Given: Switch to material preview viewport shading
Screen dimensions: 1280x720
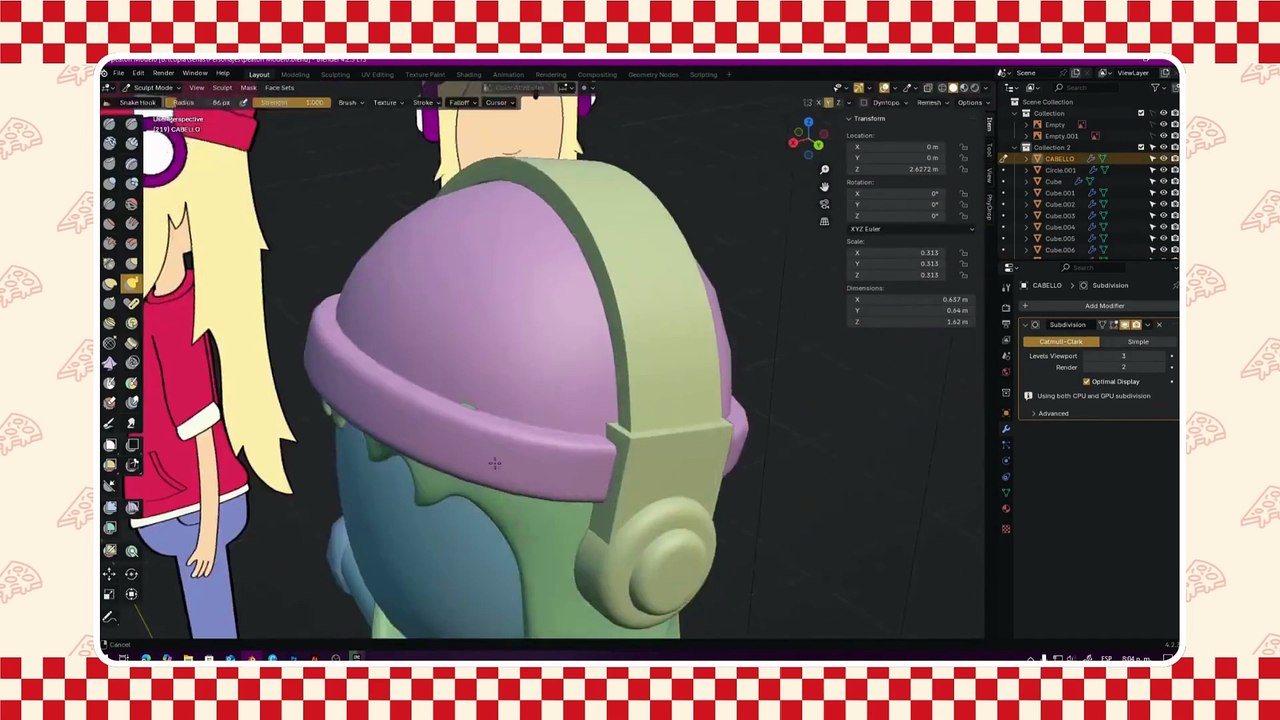Looking at the screenshot, I should pyautogui.click(x=963, y=88).
